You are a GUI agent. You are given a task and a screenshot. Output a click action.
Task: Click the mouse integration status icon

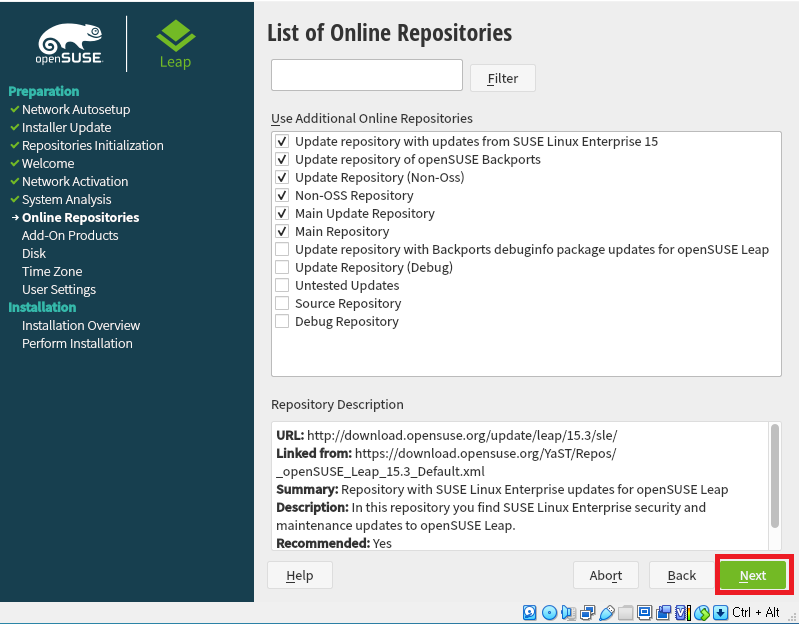click(x=702, y=612)
